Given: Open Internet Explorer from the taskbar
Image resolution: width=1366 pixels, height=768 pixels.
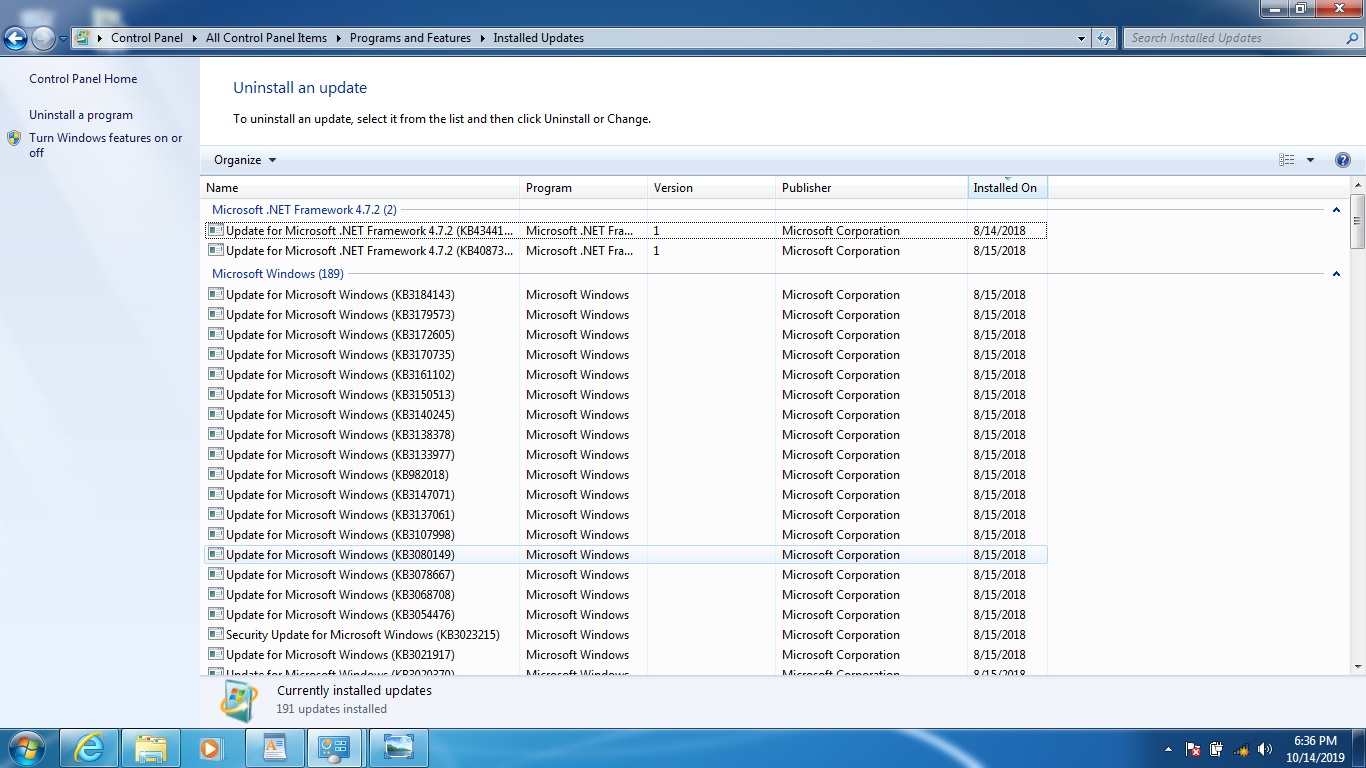Looking at the screenshot, I should (x=90, y=747).
